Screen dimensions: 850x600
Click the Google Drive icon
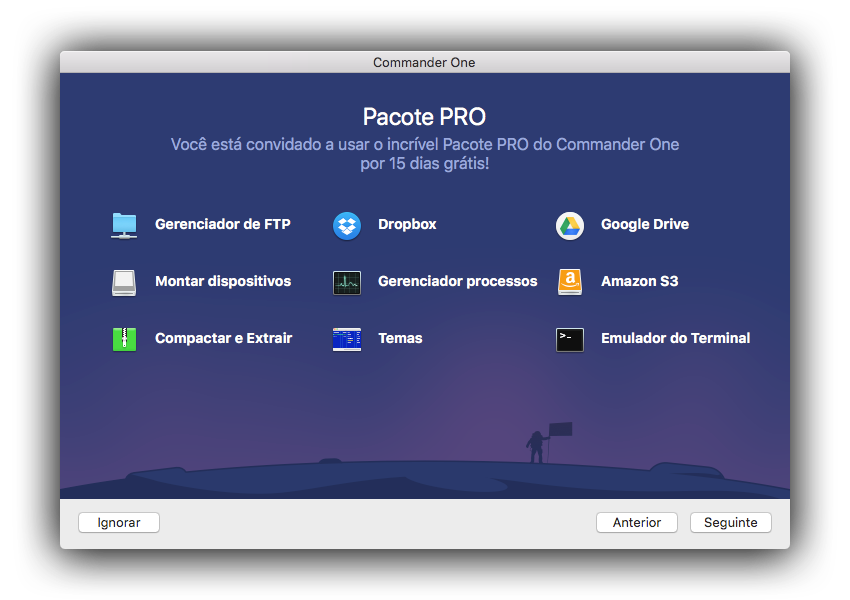pos(569,225)
